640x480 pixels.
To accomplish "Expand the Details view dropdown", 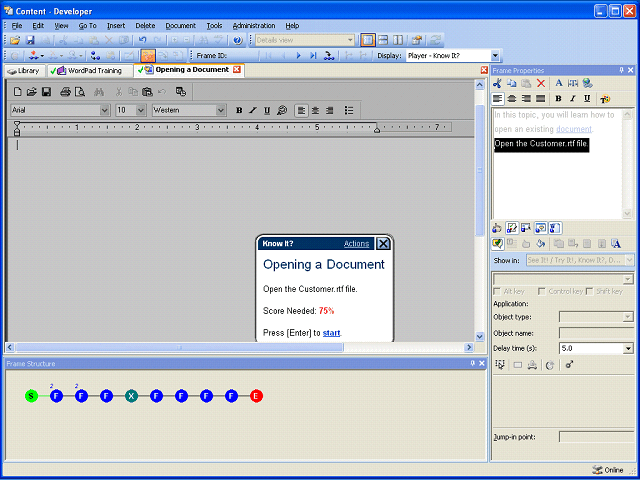I will click(350, 40).
